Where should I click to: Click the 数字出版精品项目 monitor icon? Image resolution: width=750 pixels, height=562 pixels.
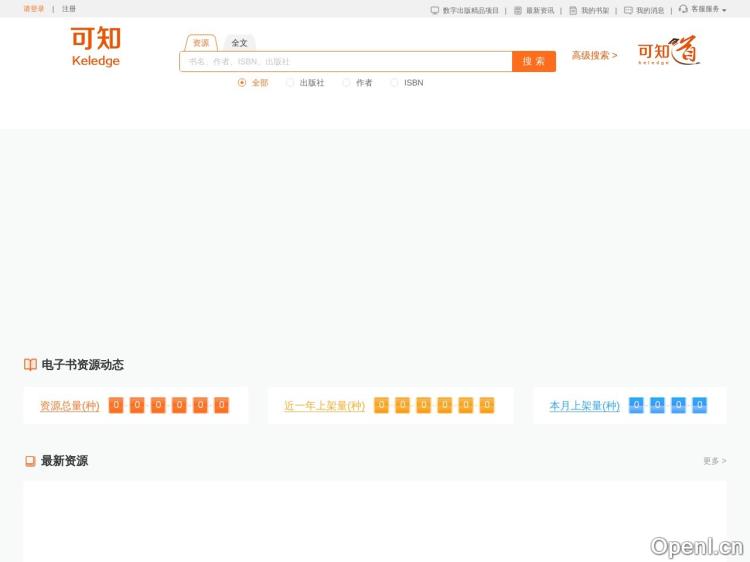(x=435, y=10)
